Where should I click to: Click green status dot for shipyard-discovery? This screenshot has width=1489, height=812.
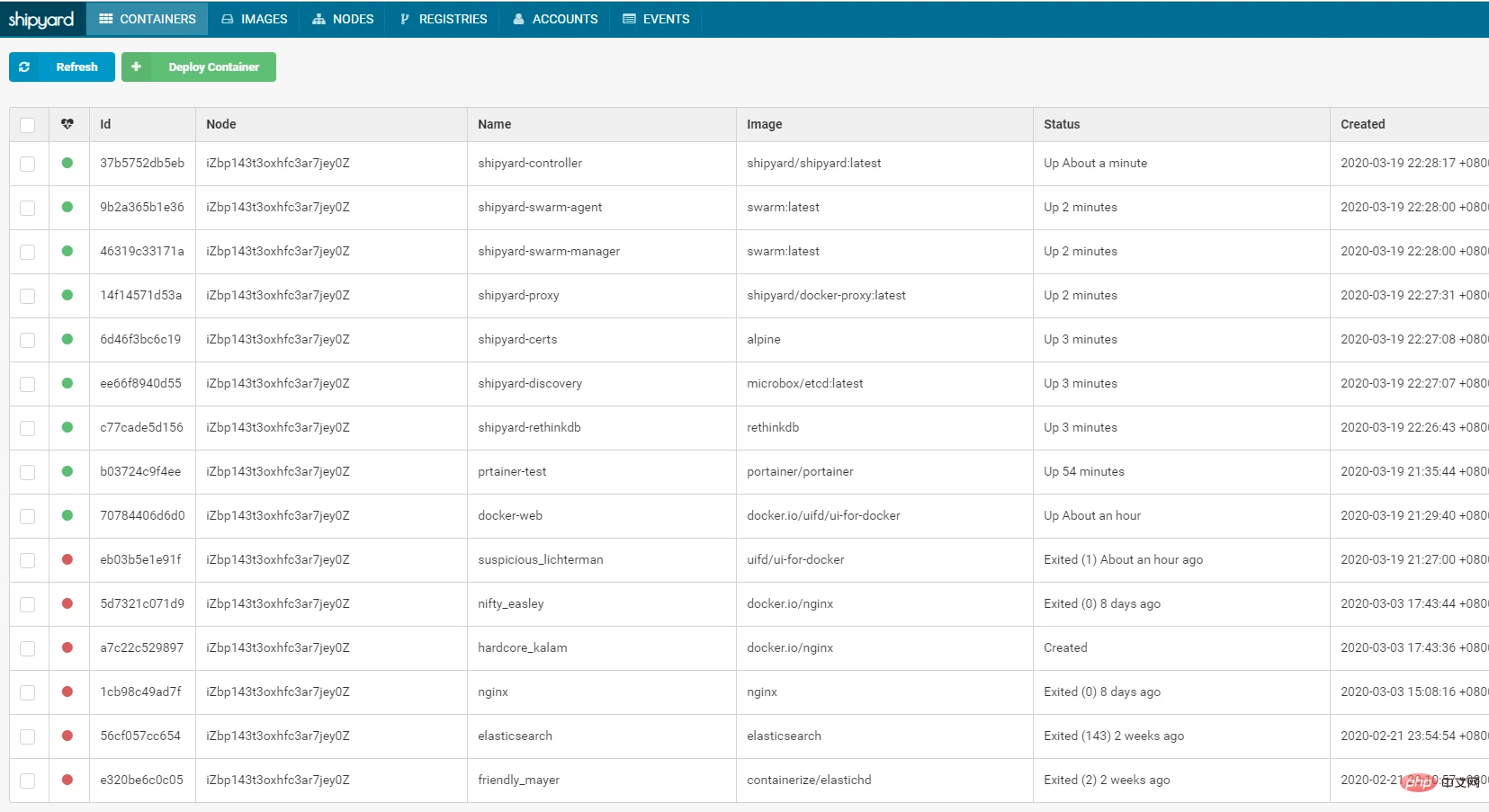tap(67, 383)
